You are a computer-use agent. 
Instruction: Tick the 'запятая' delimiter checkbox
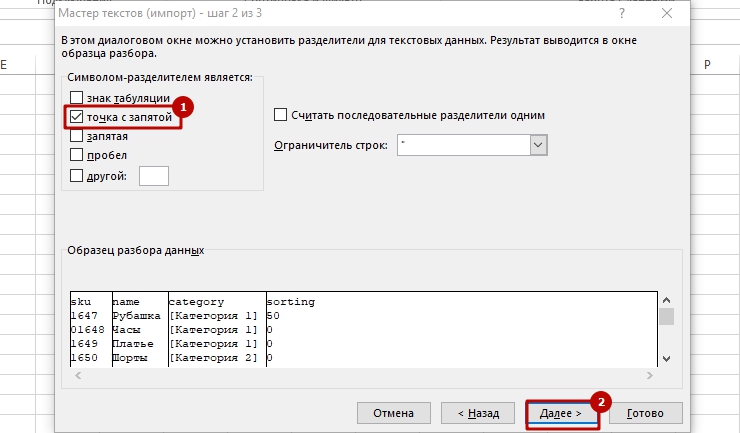(x=77, y=136)
